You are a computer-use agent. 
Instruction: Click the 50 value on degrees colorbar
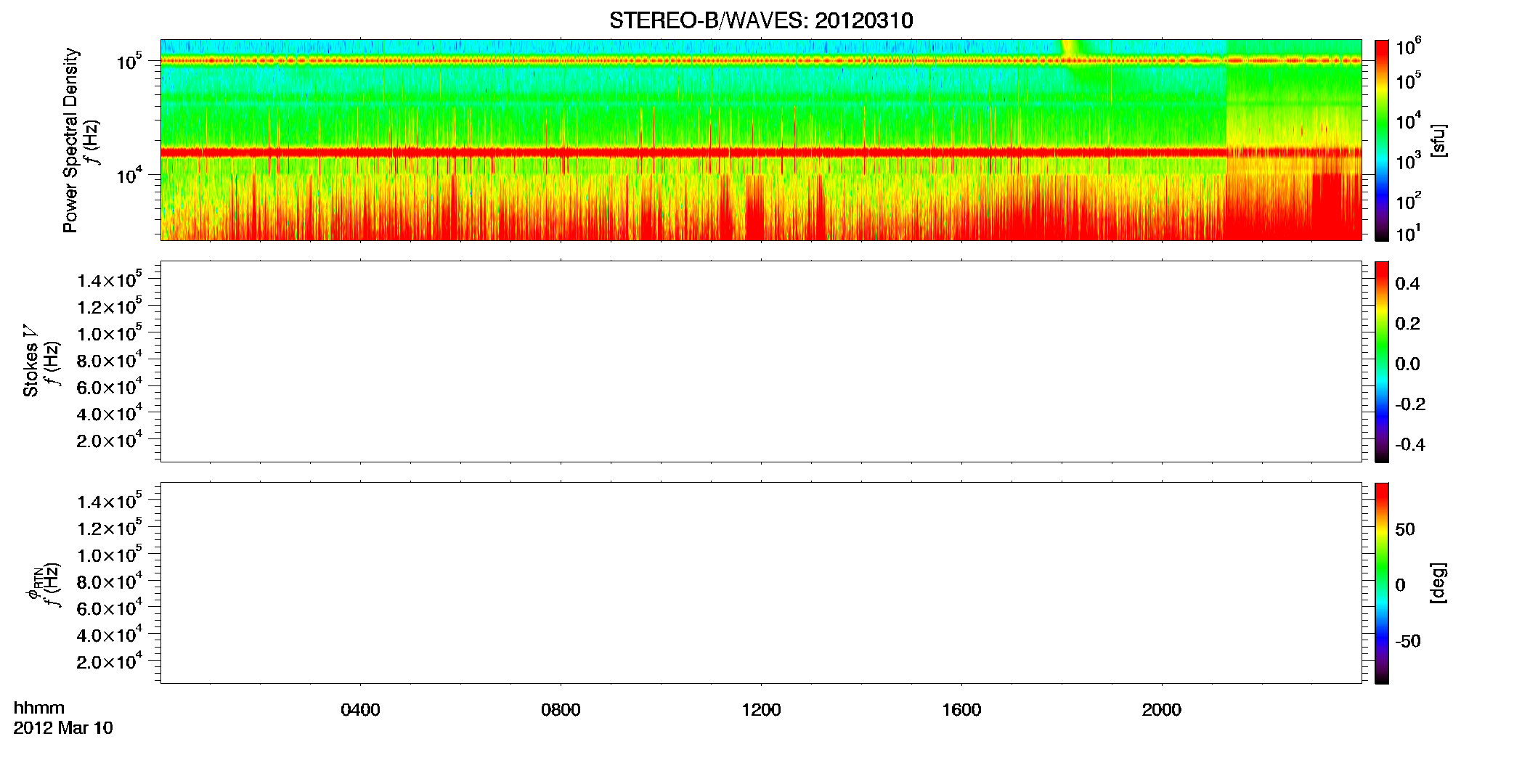(1405, 529)
